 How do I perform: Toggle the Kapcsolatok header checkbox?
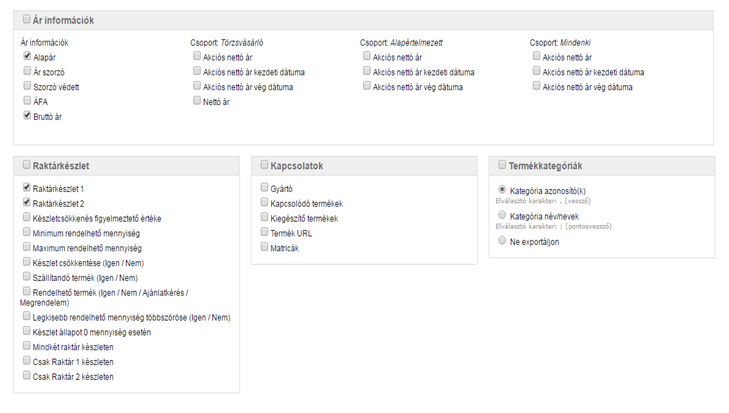point(265,165)
